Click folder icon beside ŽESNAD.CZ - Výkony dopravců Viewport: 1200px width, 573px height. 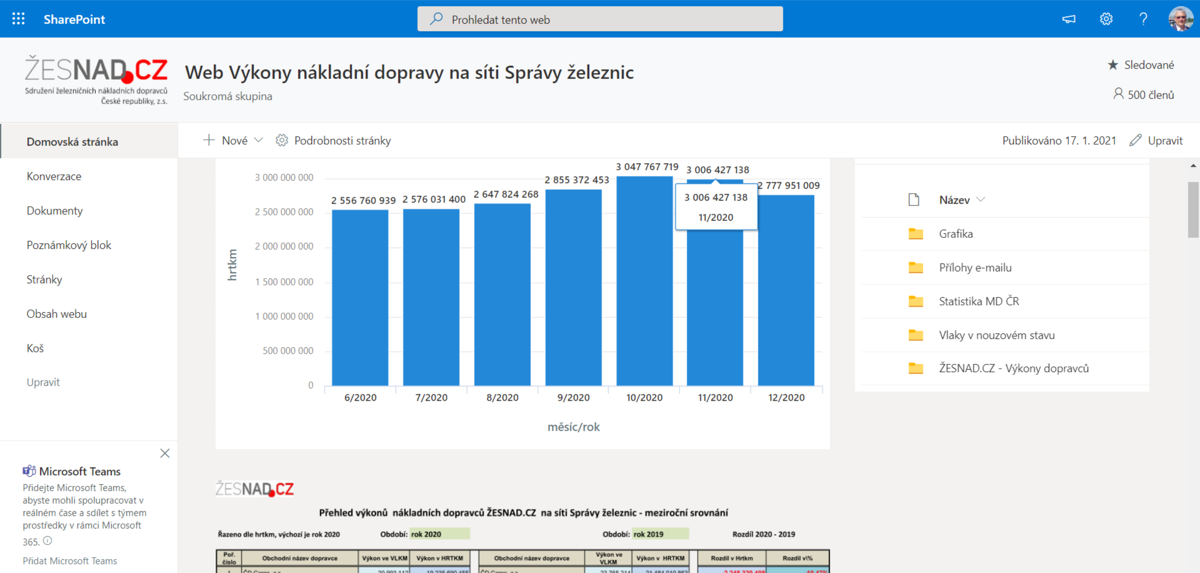(x=915, y=368)
